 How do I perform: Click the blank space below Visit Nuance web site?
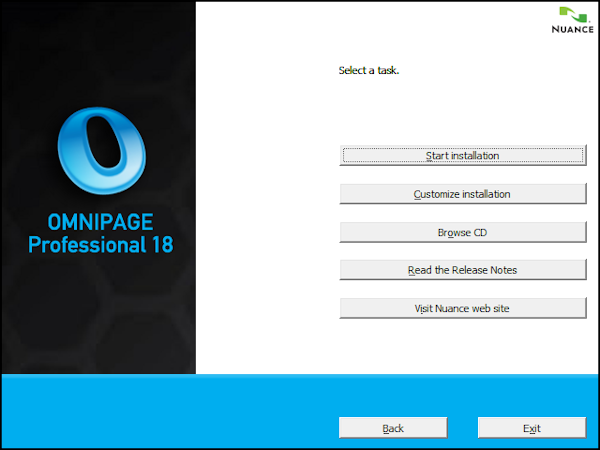coord(462,345)
